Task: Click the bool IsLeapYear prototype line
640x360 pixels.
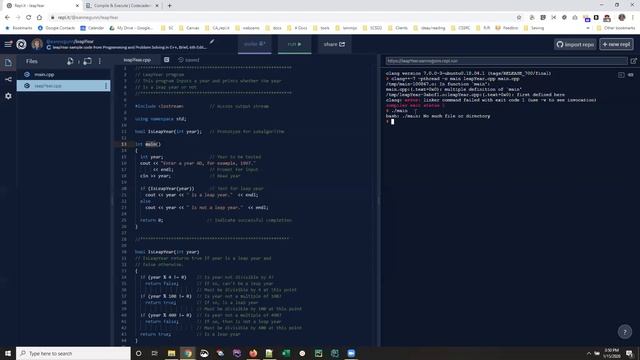Action: 168,131
